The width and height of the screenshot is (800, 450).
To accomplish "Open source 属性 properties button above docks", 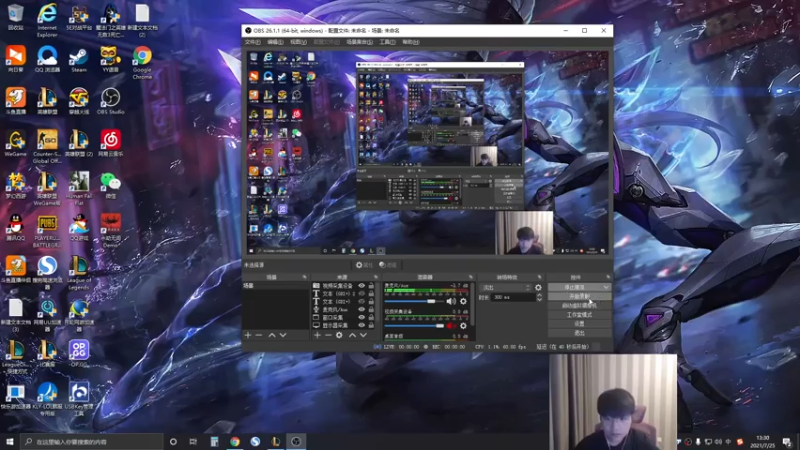I will tap(364, 265).
